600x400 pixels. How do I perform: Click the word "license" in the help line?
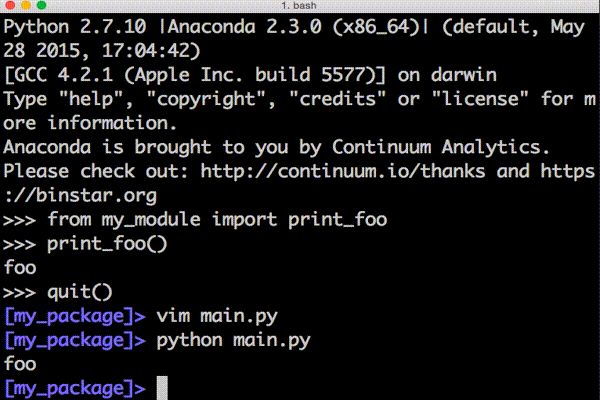[480, 99]
